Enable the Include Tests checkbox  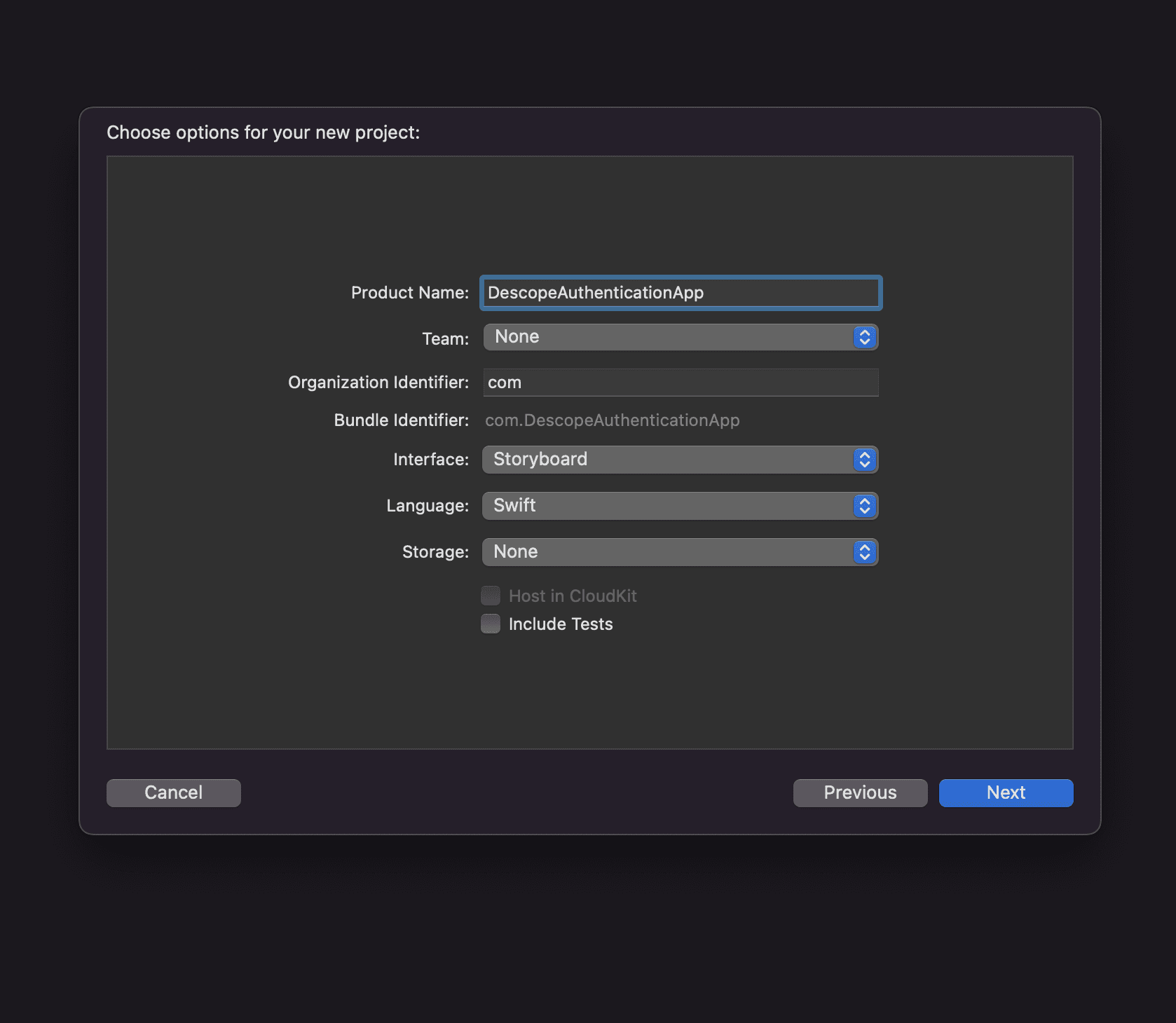pos(491,624)
